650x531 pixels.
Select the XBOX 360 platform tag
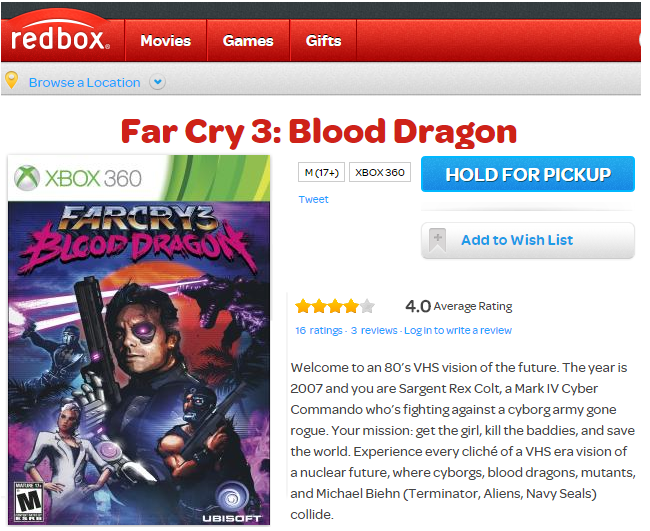click(380, 172)
